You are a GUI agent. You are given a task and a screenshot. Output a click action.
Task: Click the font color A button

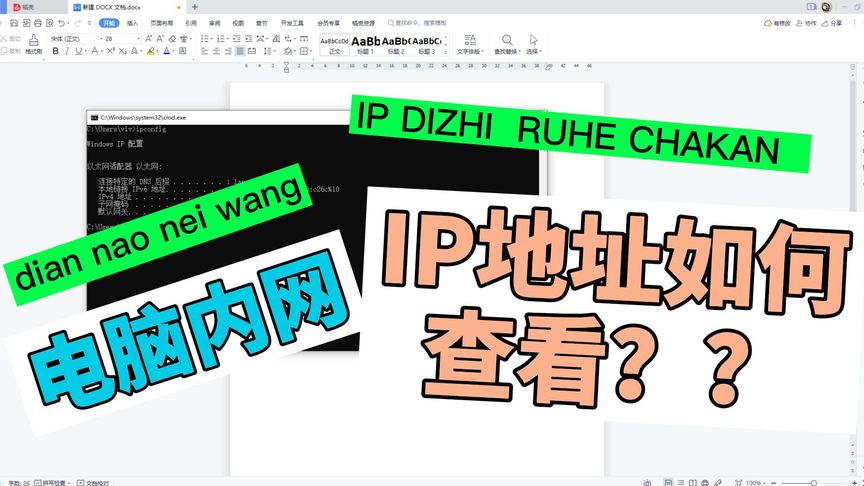click(166, 51)
